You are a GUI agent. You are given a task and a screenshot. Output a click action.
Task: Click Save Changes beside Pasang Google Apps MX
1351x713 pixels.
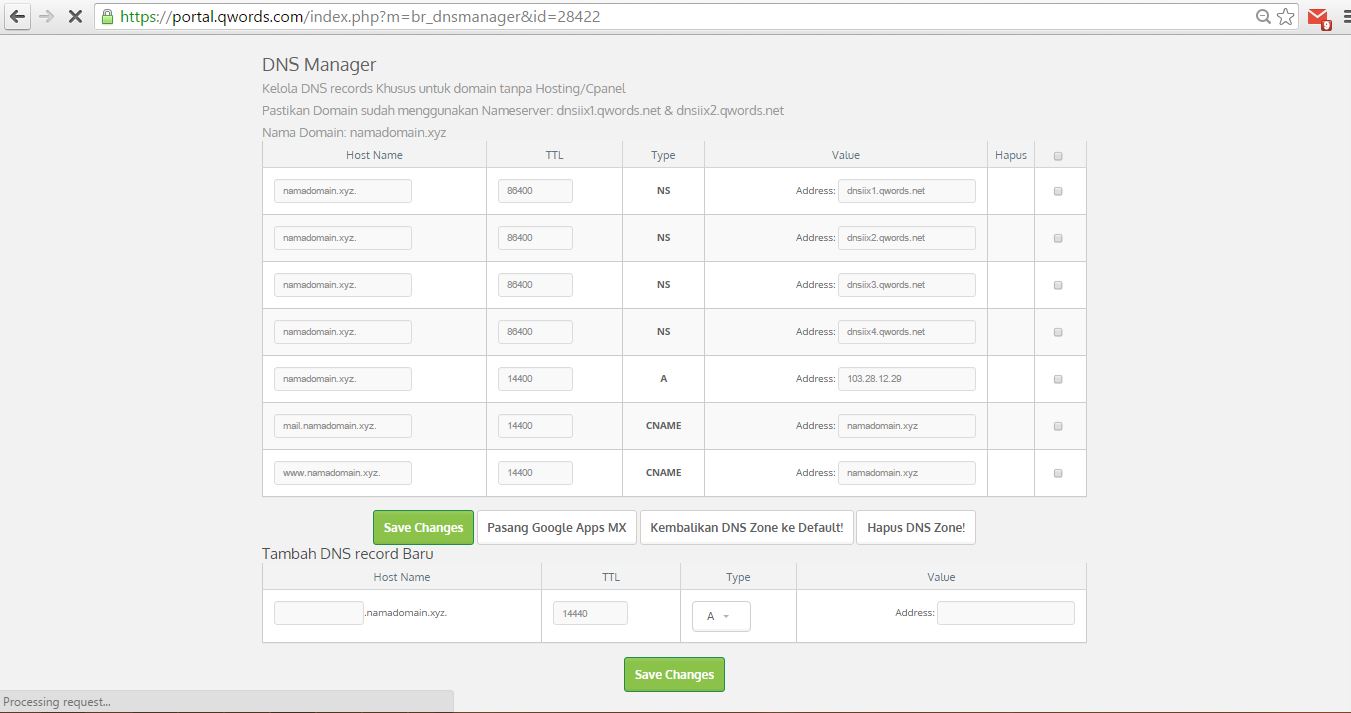pyautogui.click(x=423, y=528)
